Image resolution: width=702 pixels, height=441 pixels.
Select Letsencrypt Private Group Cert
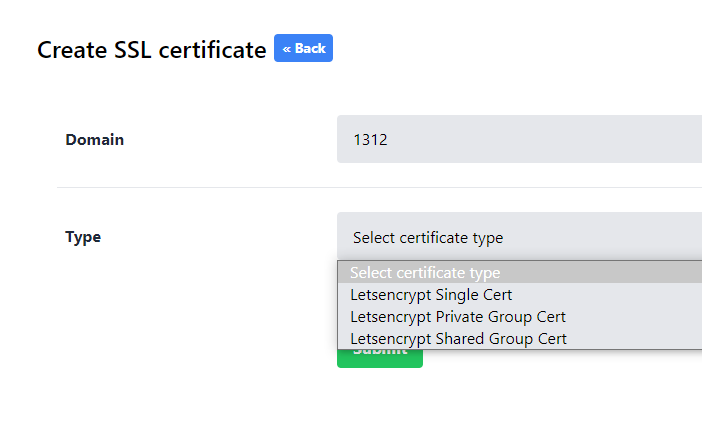458,317
